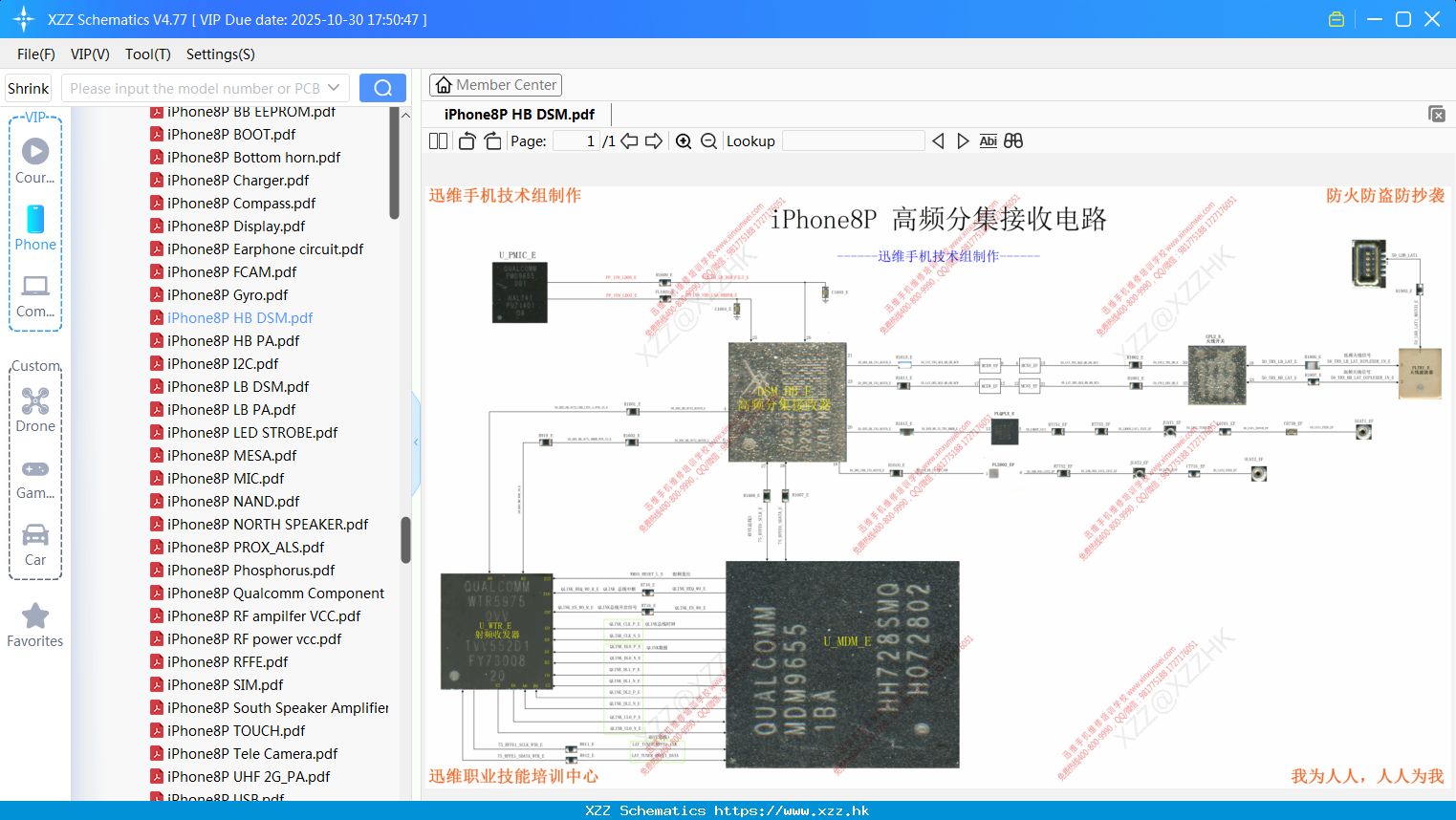This screenshot has height=820, width=1456.
Task: Select the Game console category icon
Action: [x=35, y=478]
